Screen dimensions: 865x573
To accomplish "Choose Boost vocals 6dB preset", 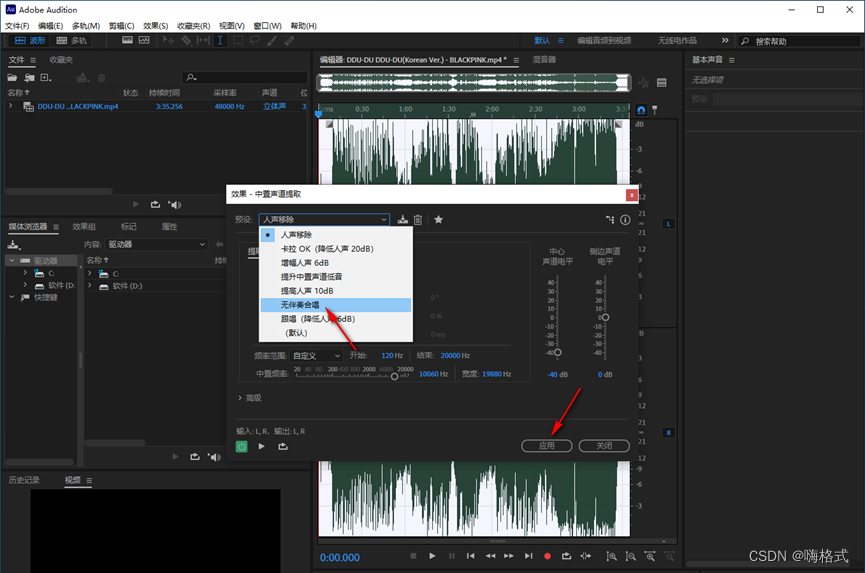I will click(x=335, y=263).
